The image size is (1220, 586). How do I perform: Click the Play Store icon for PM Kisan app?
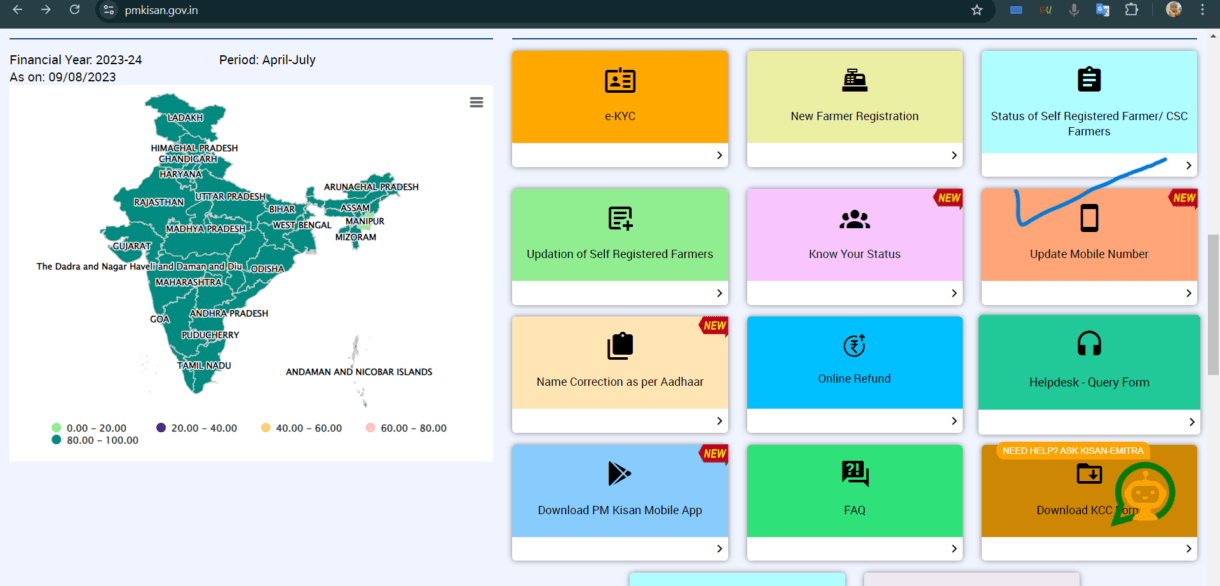[x=620, y=474]
